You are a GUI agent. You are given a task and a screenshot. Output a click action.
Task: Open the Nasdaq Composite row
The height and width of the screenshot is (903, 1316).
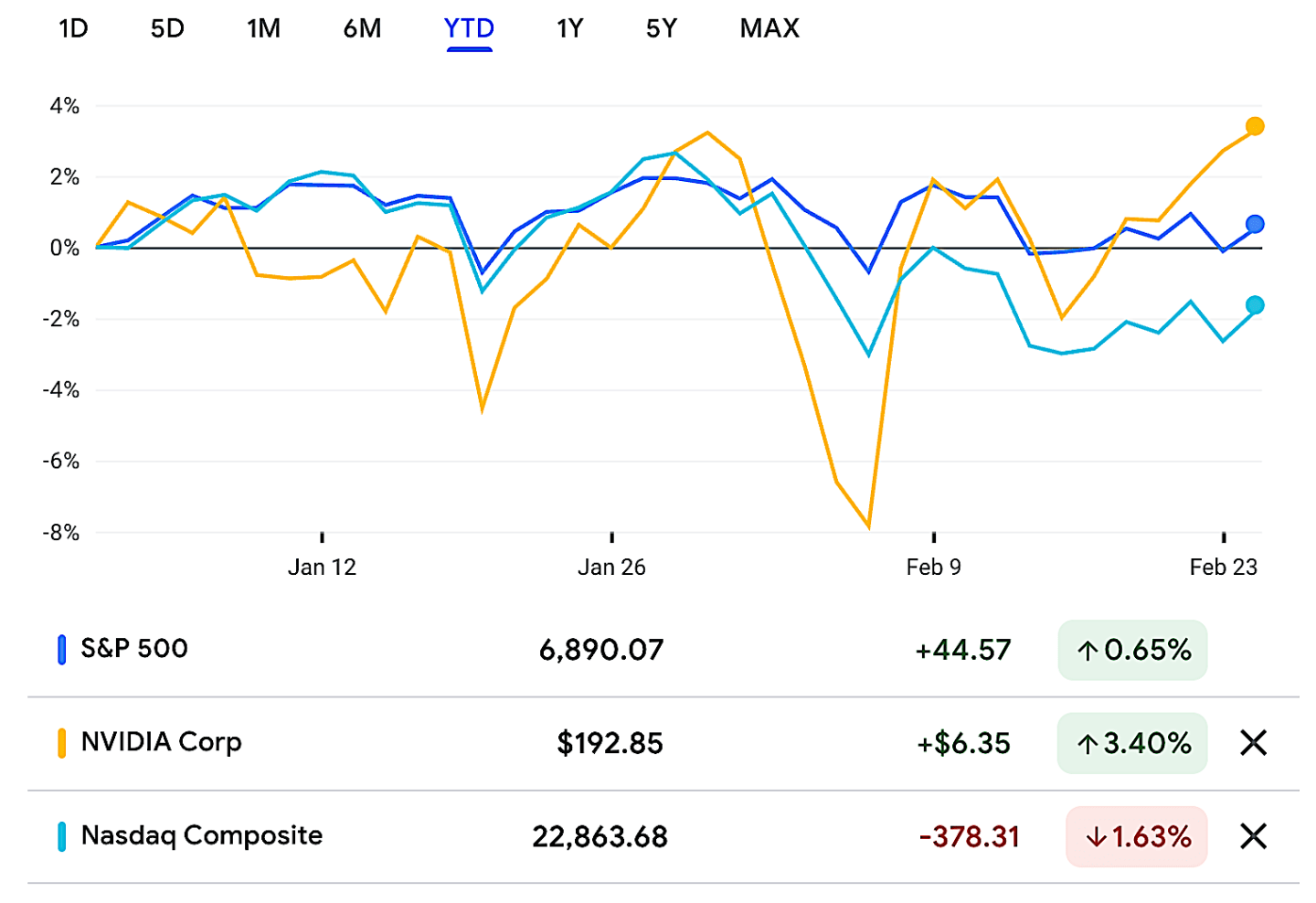point(201,835)
